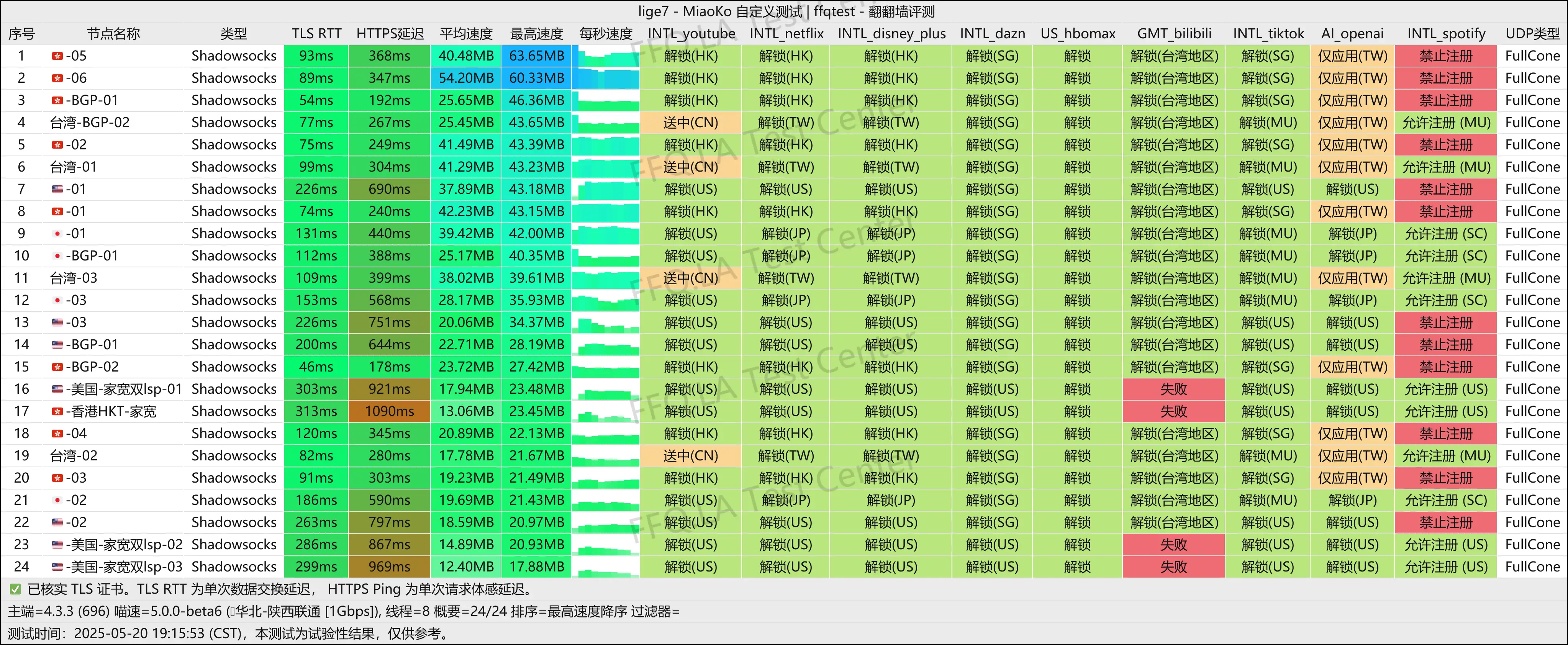Click the US flag in row 13 -03

57,322
